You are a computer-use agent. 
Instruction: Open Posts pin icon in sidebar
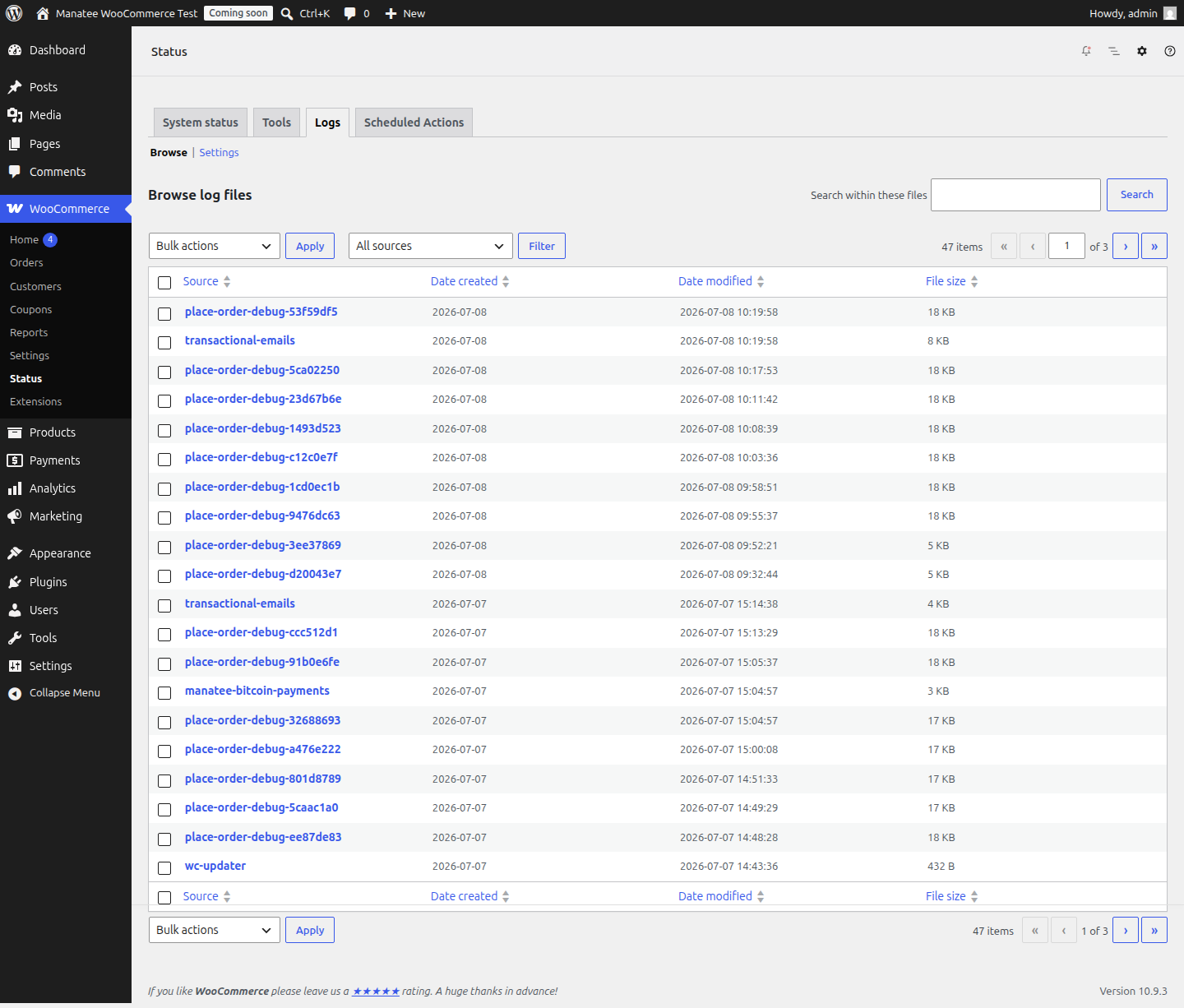coord(15,87)
